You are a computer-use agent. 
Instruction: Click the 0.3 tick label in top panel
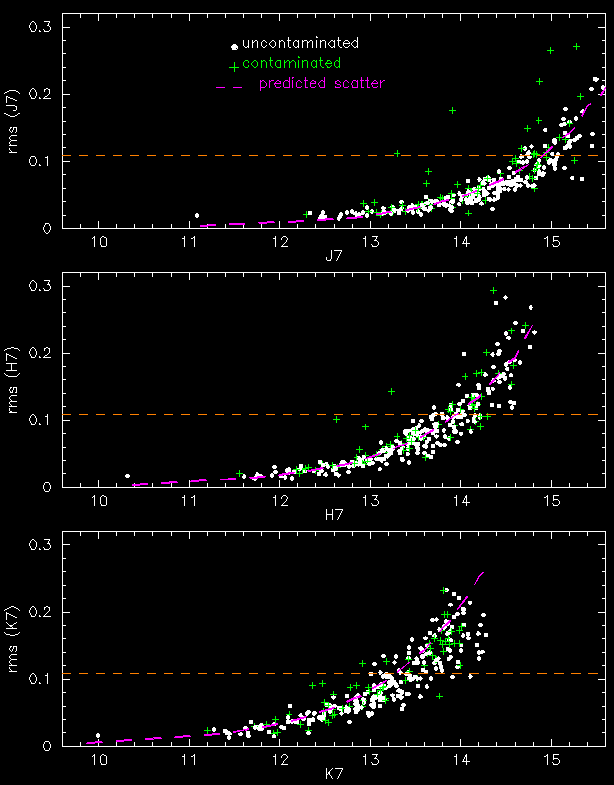click(x=39, y=28)
